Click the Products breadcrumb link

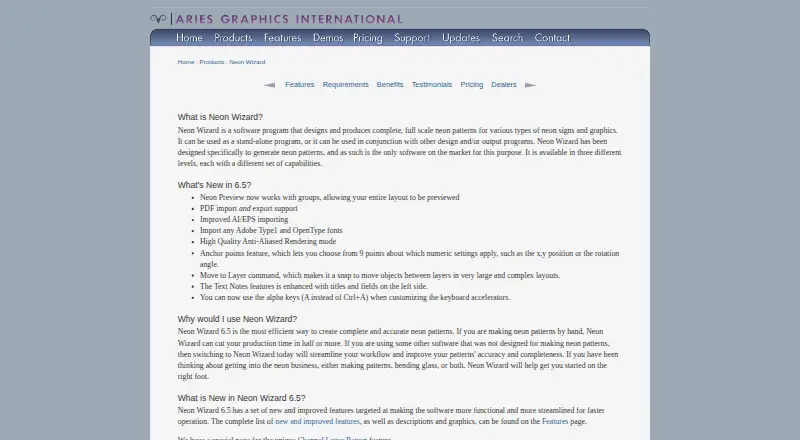coord(212,62)
